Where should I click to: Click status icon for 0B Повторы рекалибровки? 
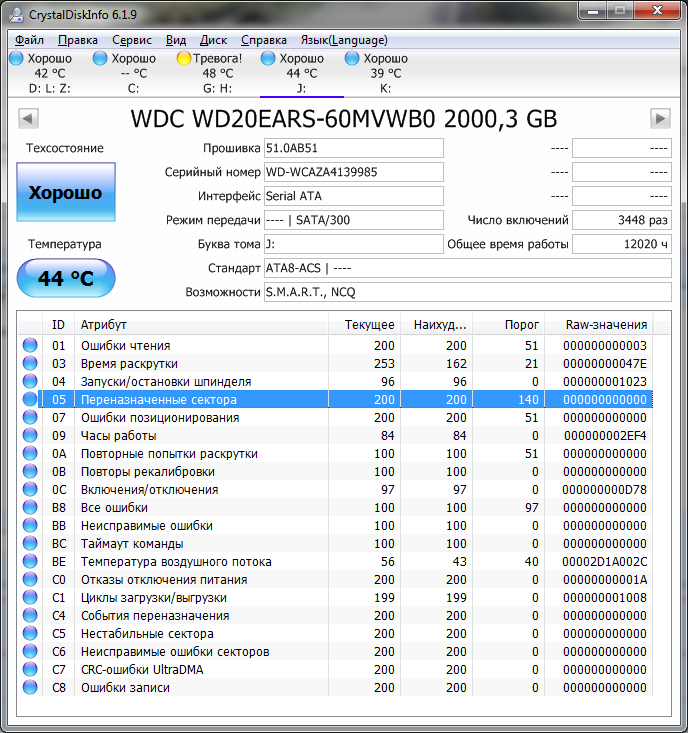coord(30,471)
